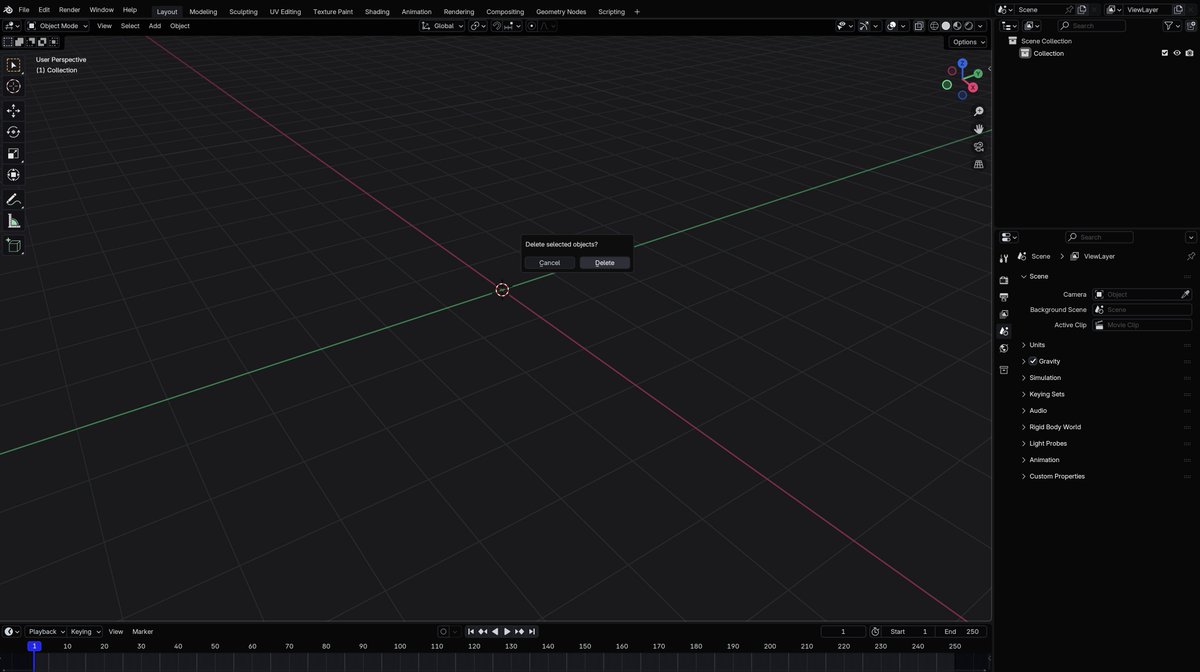Screen dimensions: 1200x672
Task: Jump to the last frame
Action: pyautogui.click(x=532, y=632)
